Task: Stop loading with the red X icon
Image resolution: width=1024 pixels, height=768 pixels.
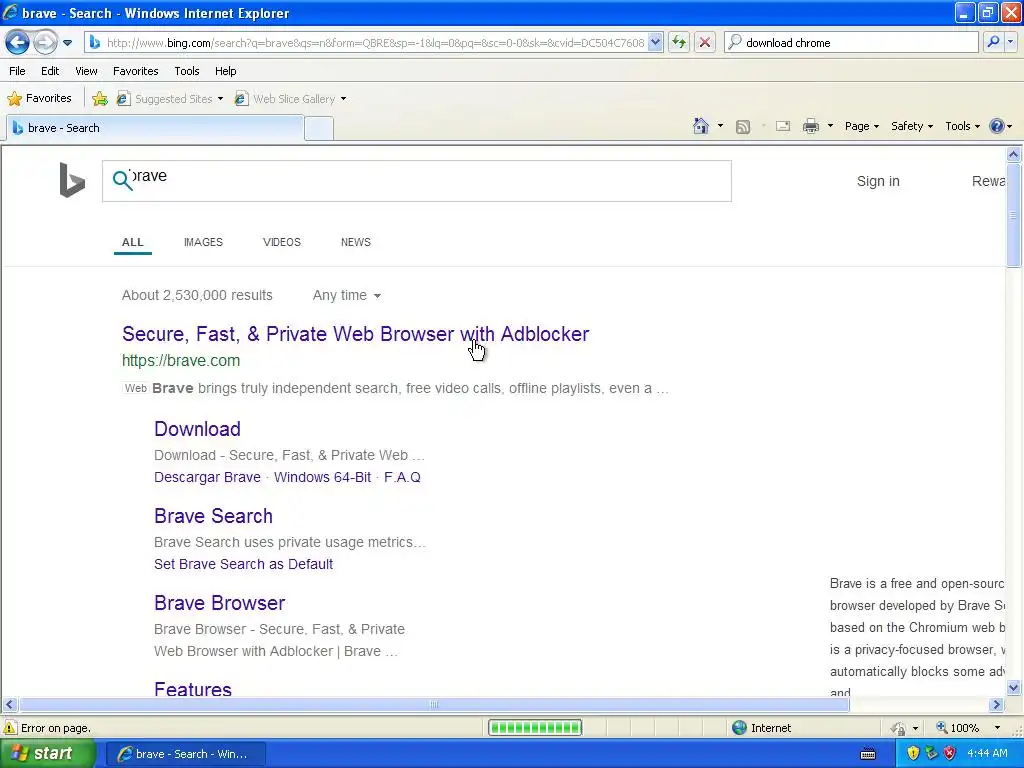Action: [705, 43]
